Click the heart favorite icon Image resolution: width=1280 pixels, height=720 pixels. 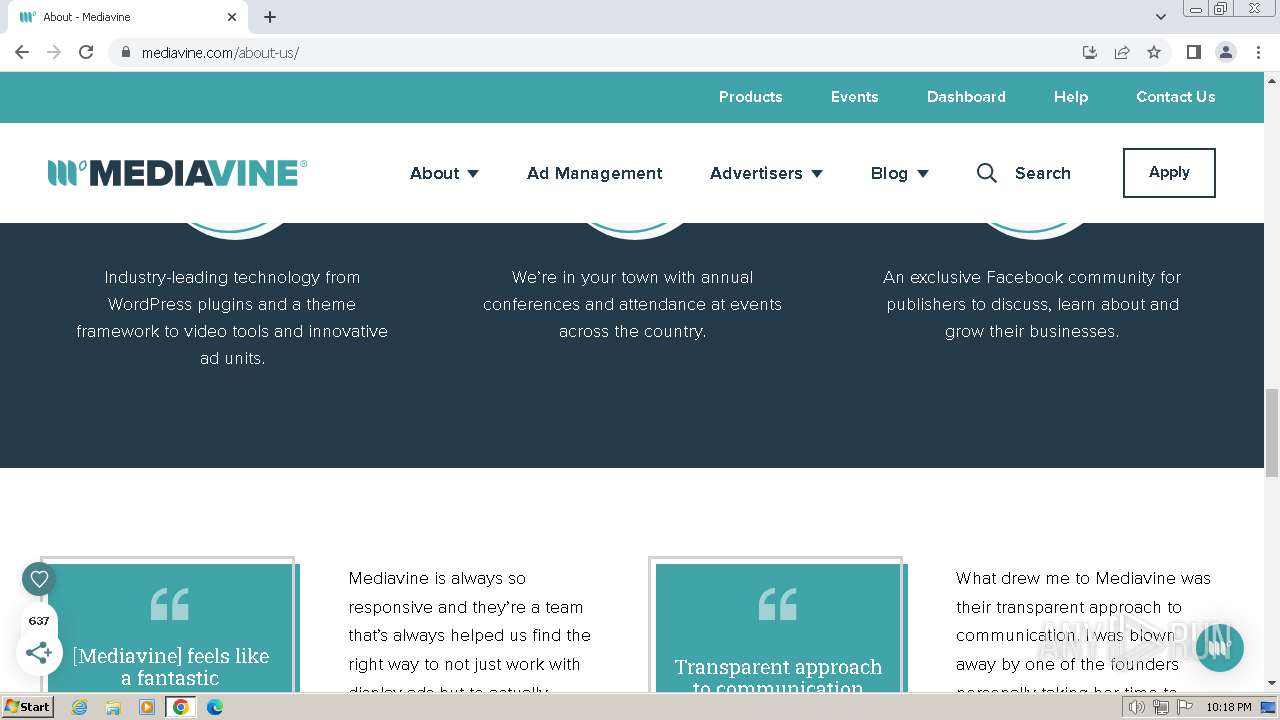(39, 579)
